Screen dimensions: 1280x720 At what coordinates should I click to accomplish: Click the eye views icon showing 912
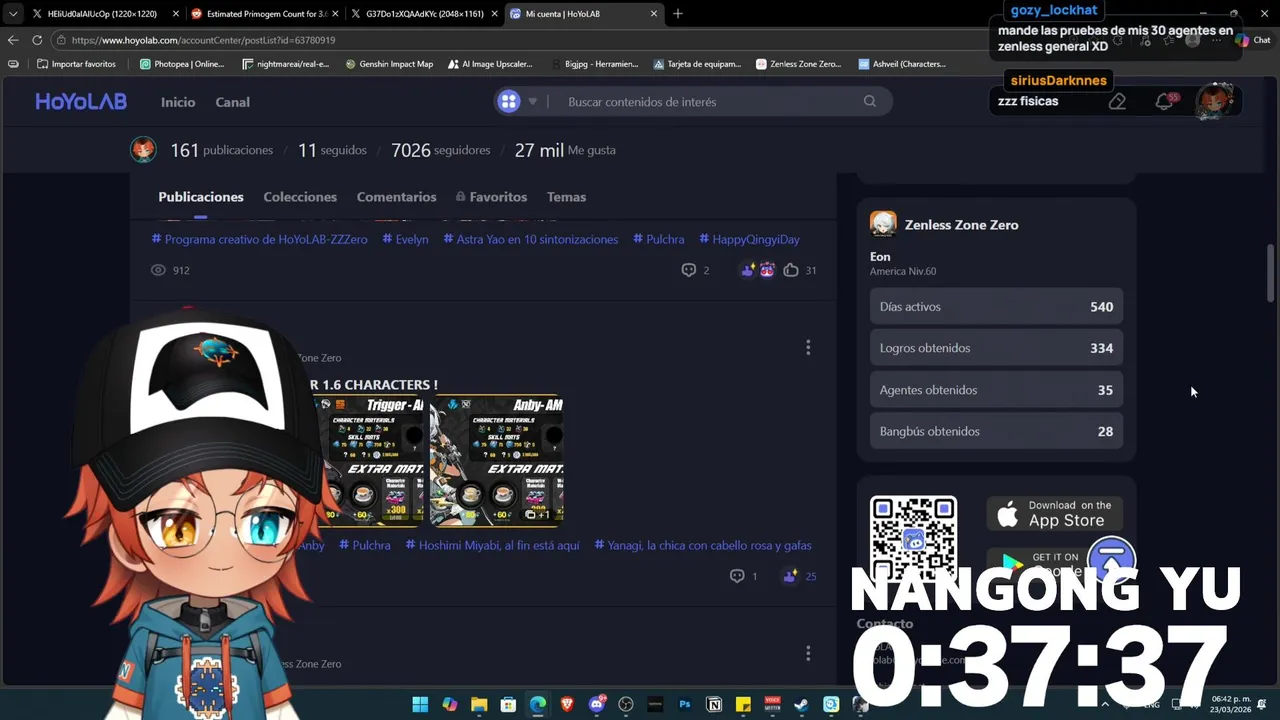pyautogui.click(x=158, y=270)
